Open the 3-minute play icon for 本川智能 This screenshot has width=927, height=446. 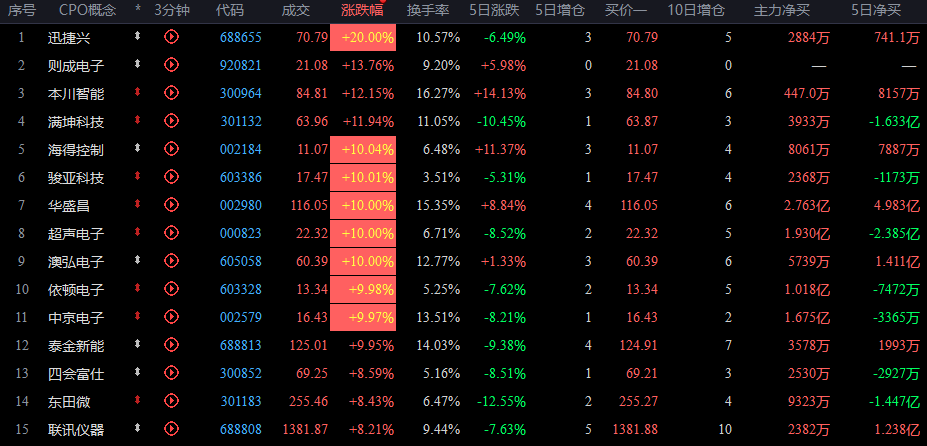[x=171, y=92]
